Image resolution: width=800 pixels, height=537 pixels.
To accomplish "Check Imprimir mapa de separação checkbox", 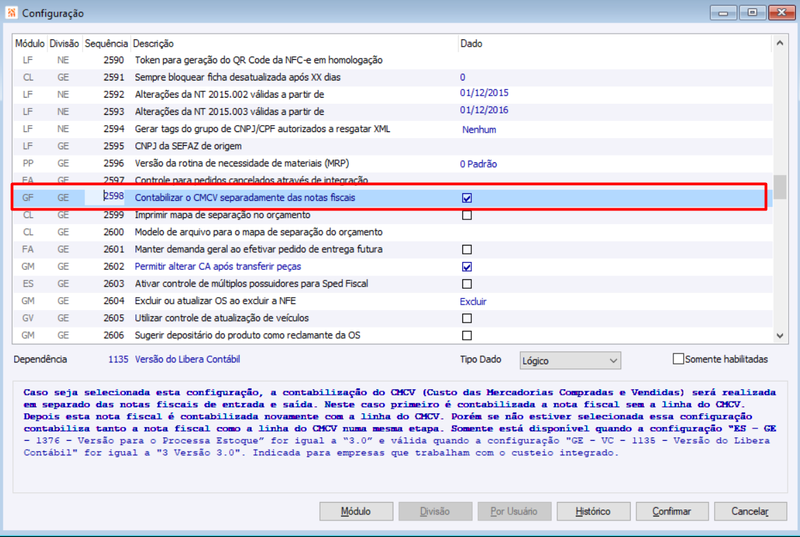I will pos(467,215).
